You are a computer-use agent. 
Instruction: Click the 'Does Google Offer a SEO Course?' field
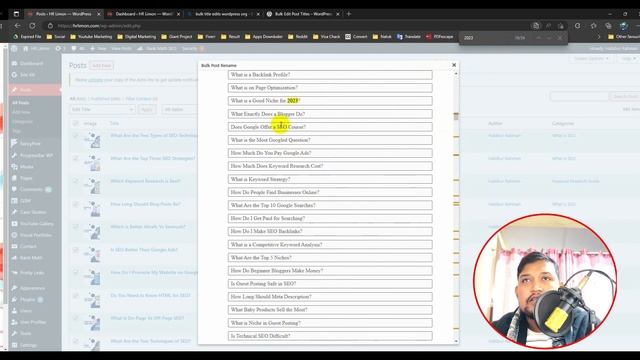(x=330, y=127)
